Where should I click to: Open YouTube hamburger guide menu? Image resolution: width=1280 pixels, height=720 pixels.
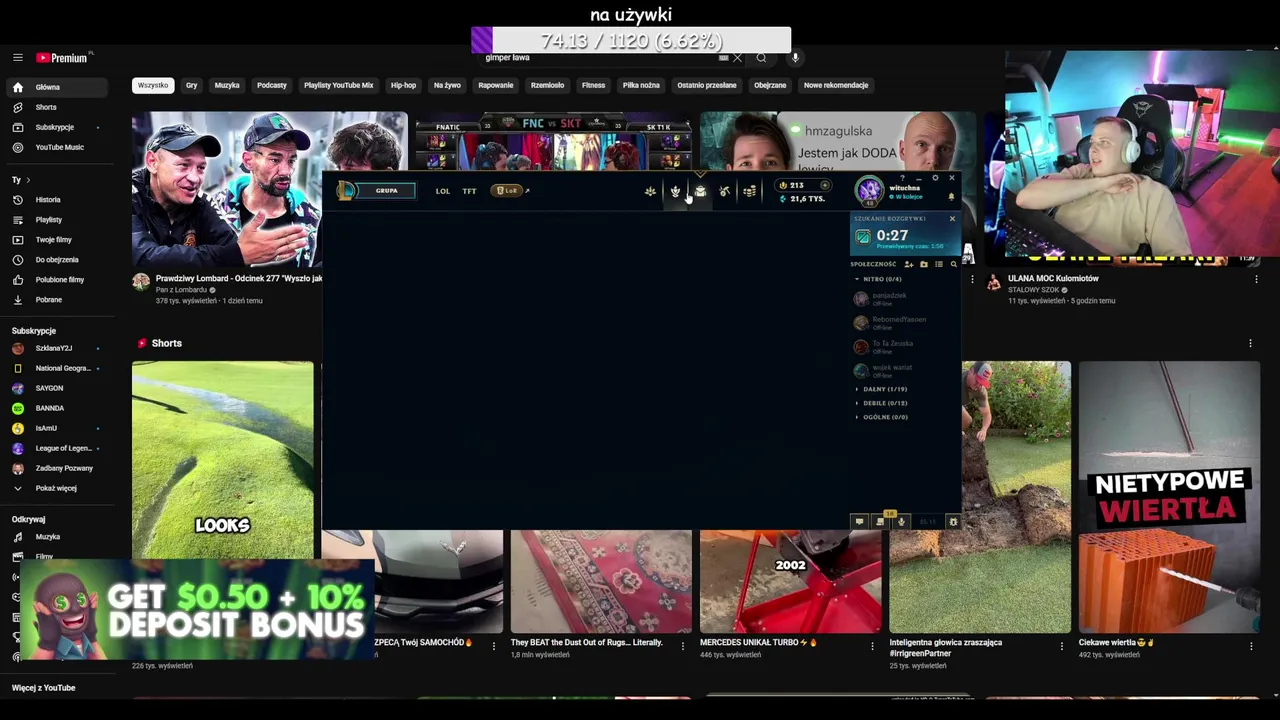click(17, 58)
